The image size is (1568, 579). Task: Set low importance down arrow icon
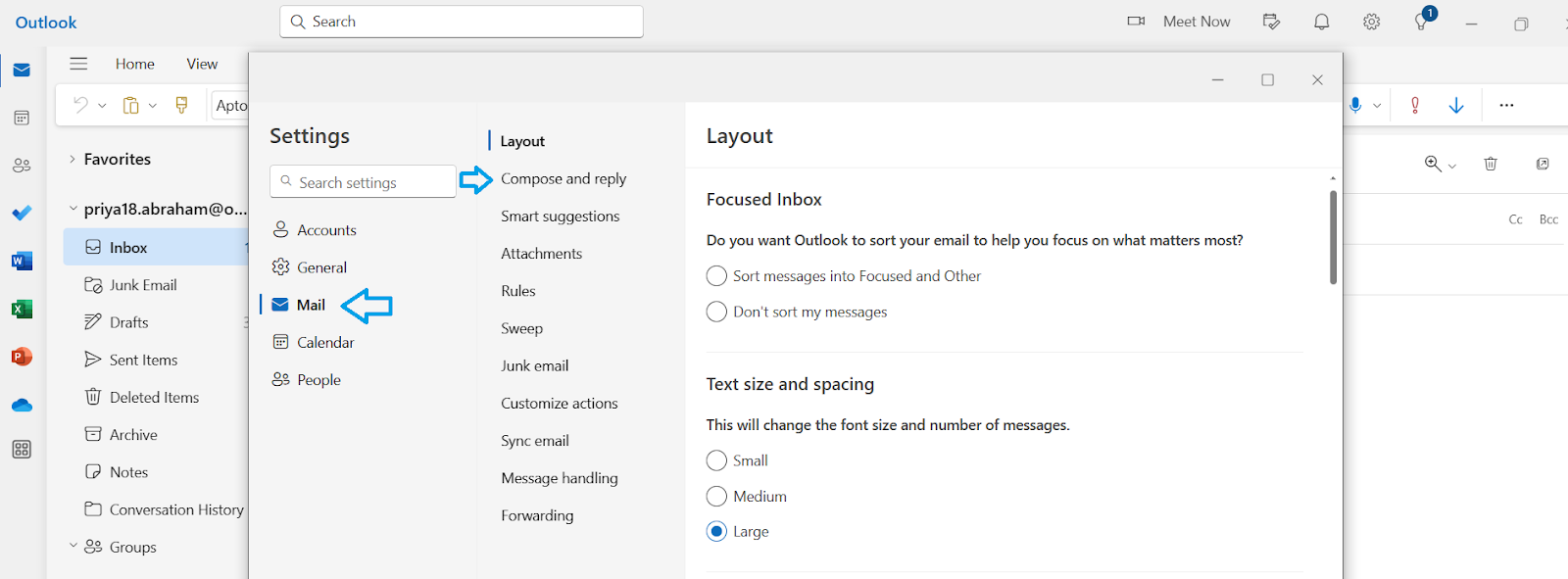[x=1456, y=105]
